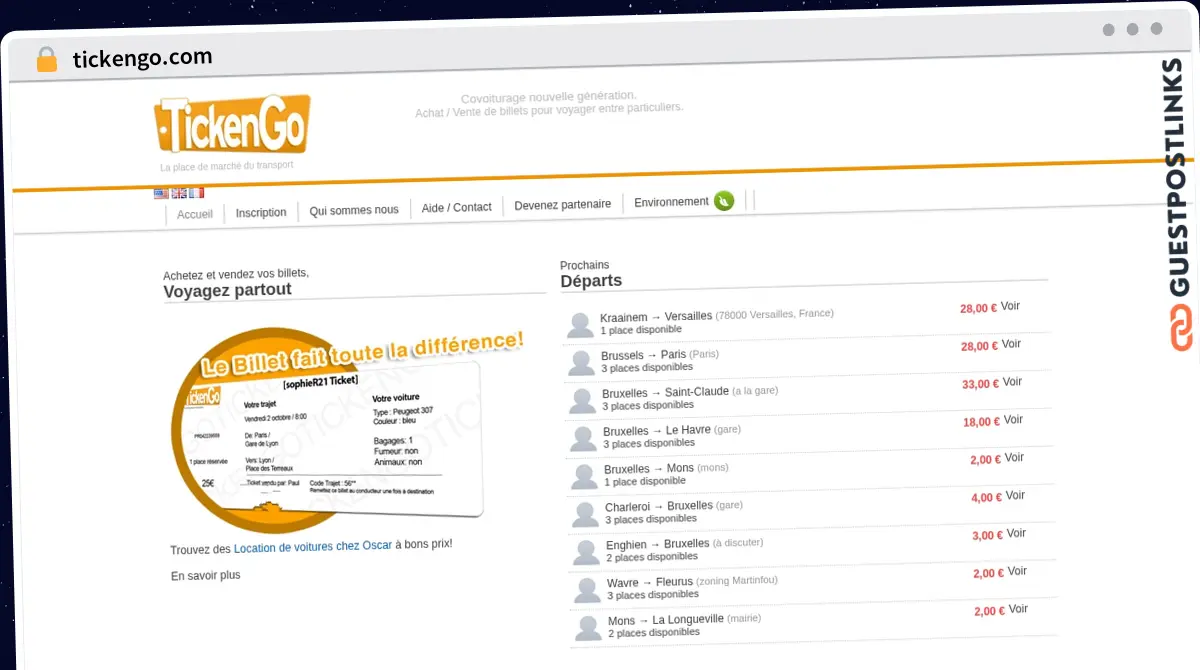Switch language with the US flag
This screenshot has height=670, width=1200.
click(x=161, y=193)
